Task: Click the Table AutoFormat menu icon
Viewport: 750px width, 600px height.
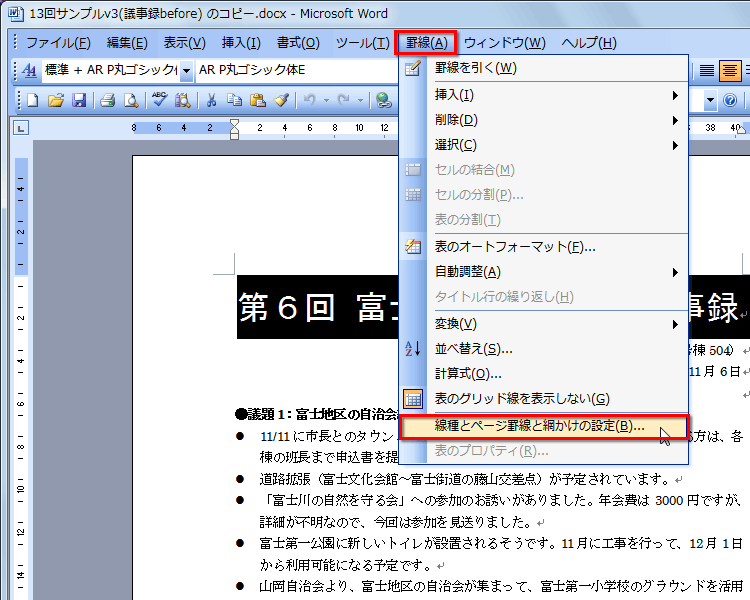Action: [413, 247]
